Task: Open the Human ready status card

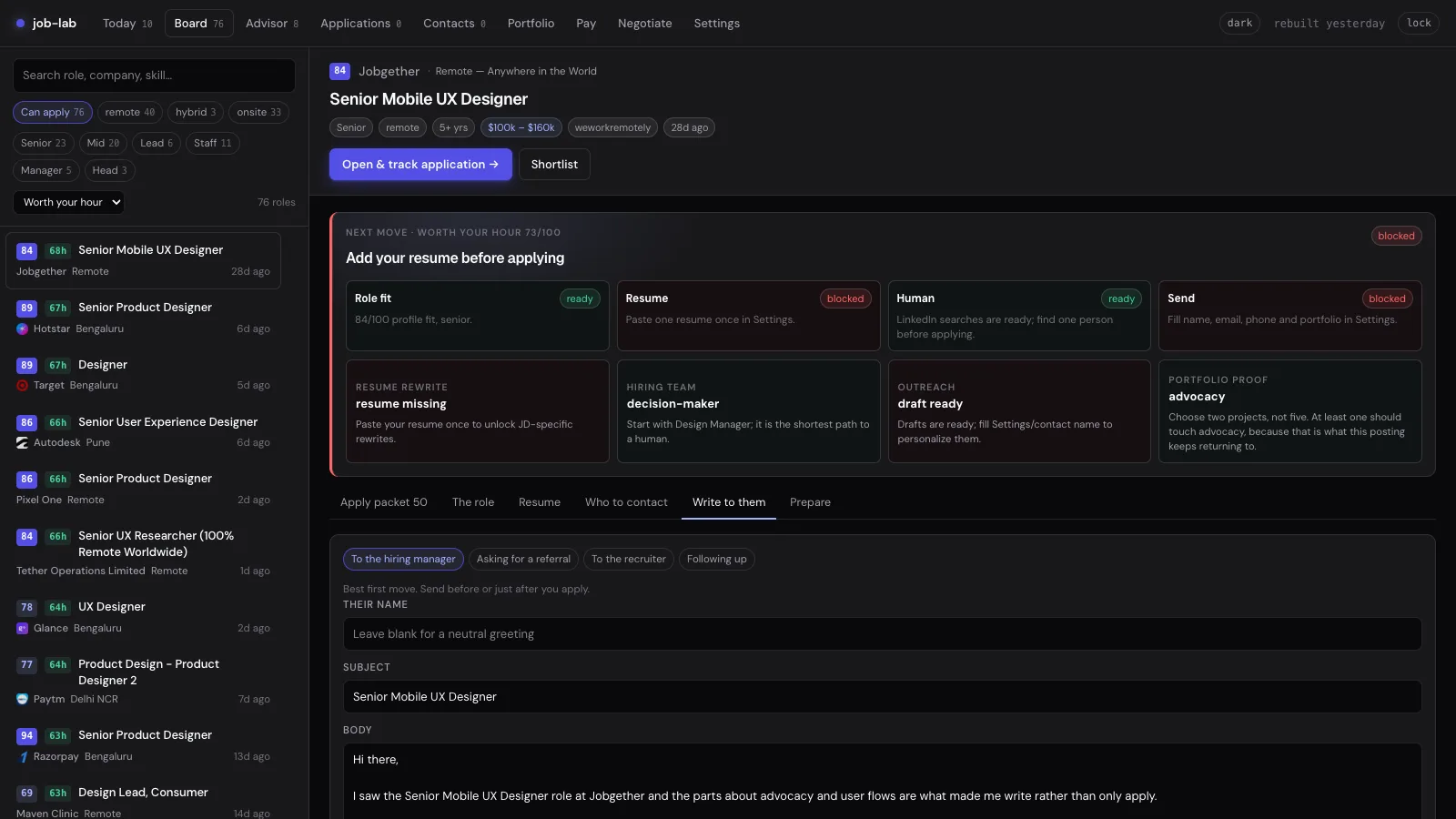Action: (x=1019, y=316)
